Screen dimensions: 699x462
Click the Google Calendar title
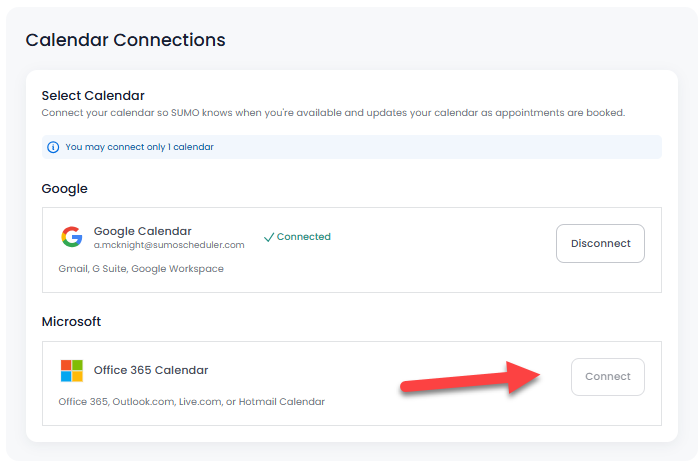(143, 231)
